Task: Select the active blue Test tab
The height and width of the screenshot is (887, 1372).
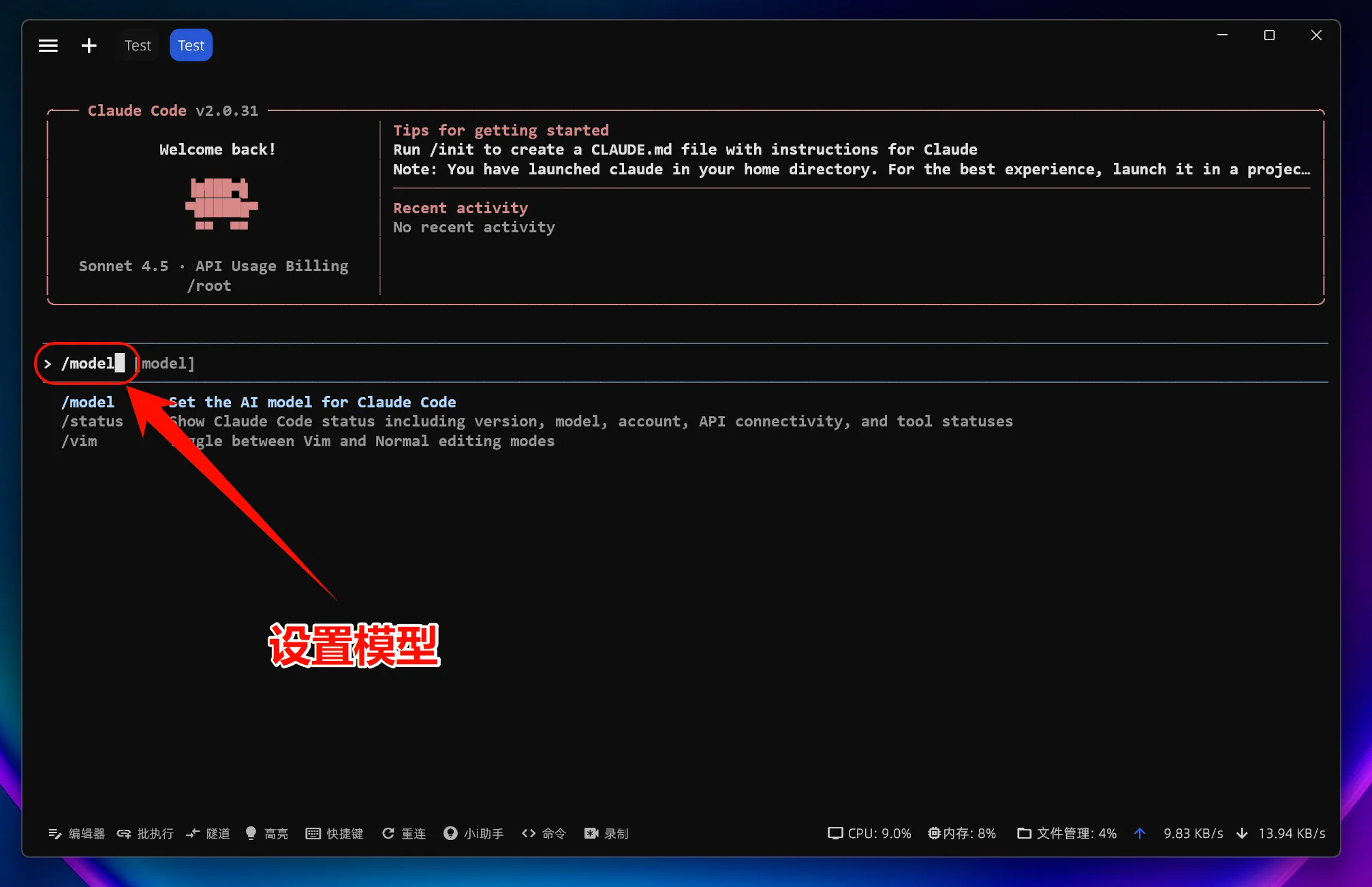Action: pyautogui.click(x=190, y=44)
